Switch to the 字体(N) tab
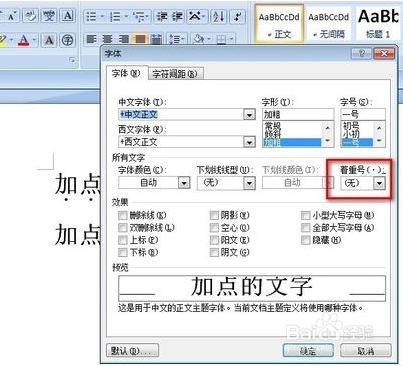The height and width of the screenshot is (366, 403). (126, 73)
